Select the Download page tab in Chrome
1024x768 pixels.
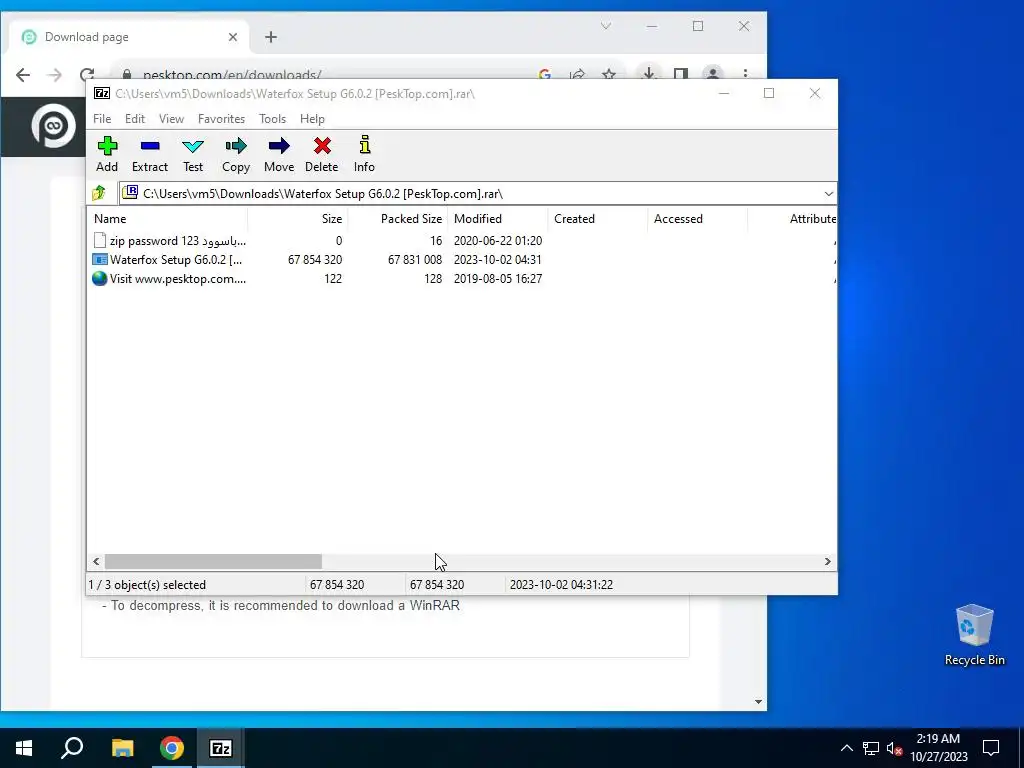(128, 37)
